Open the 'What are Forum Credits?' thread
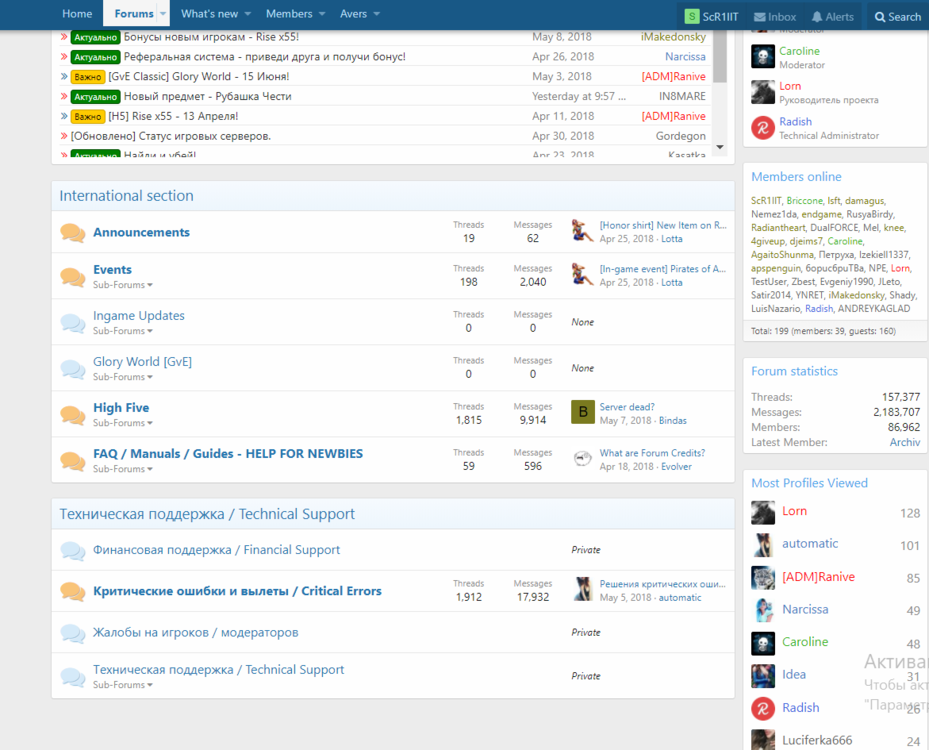This screenshot has width=929, height=750. click(652, 453)
